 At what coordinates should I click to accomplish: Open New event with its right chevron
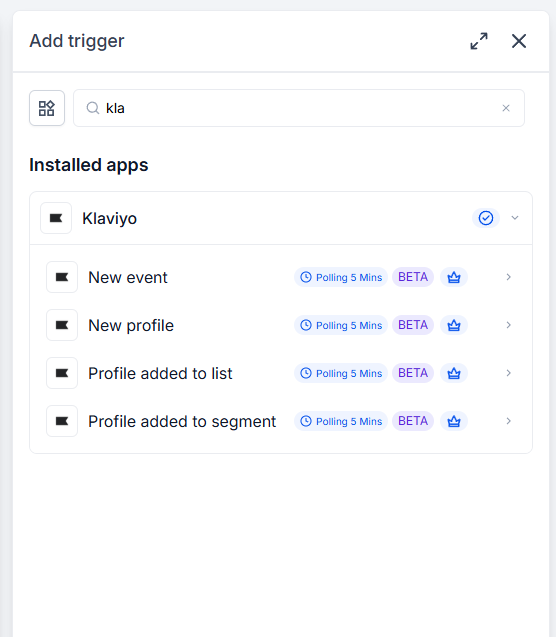(x=508, y=277)
